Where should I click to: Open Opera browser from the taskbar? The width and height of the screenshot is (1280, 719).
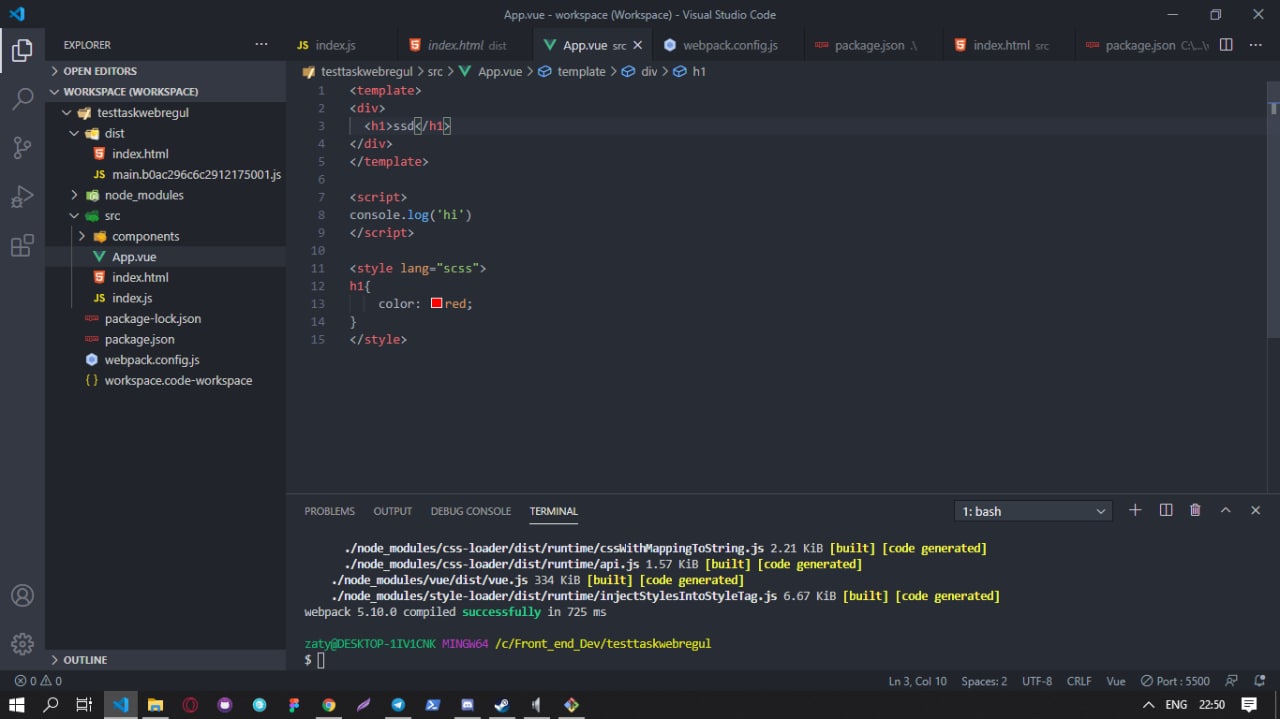click(190, 705)
